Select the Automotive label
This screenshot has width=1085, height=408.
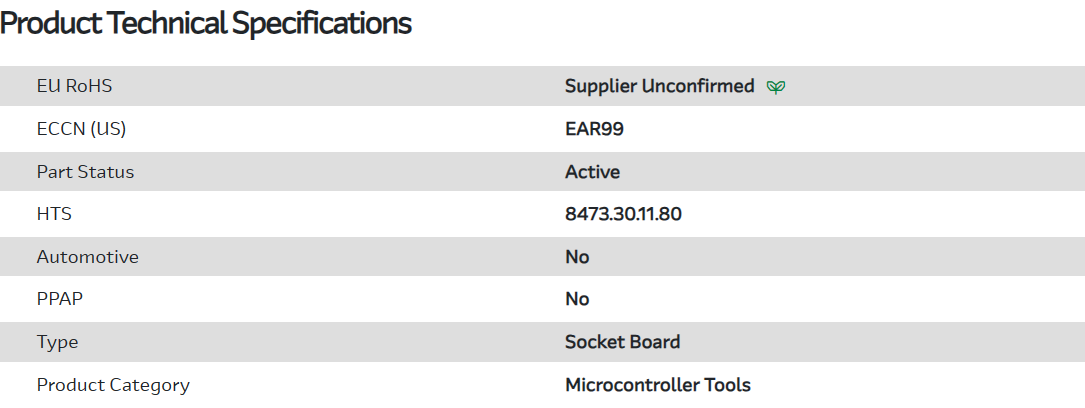click(x=87, y=257)
